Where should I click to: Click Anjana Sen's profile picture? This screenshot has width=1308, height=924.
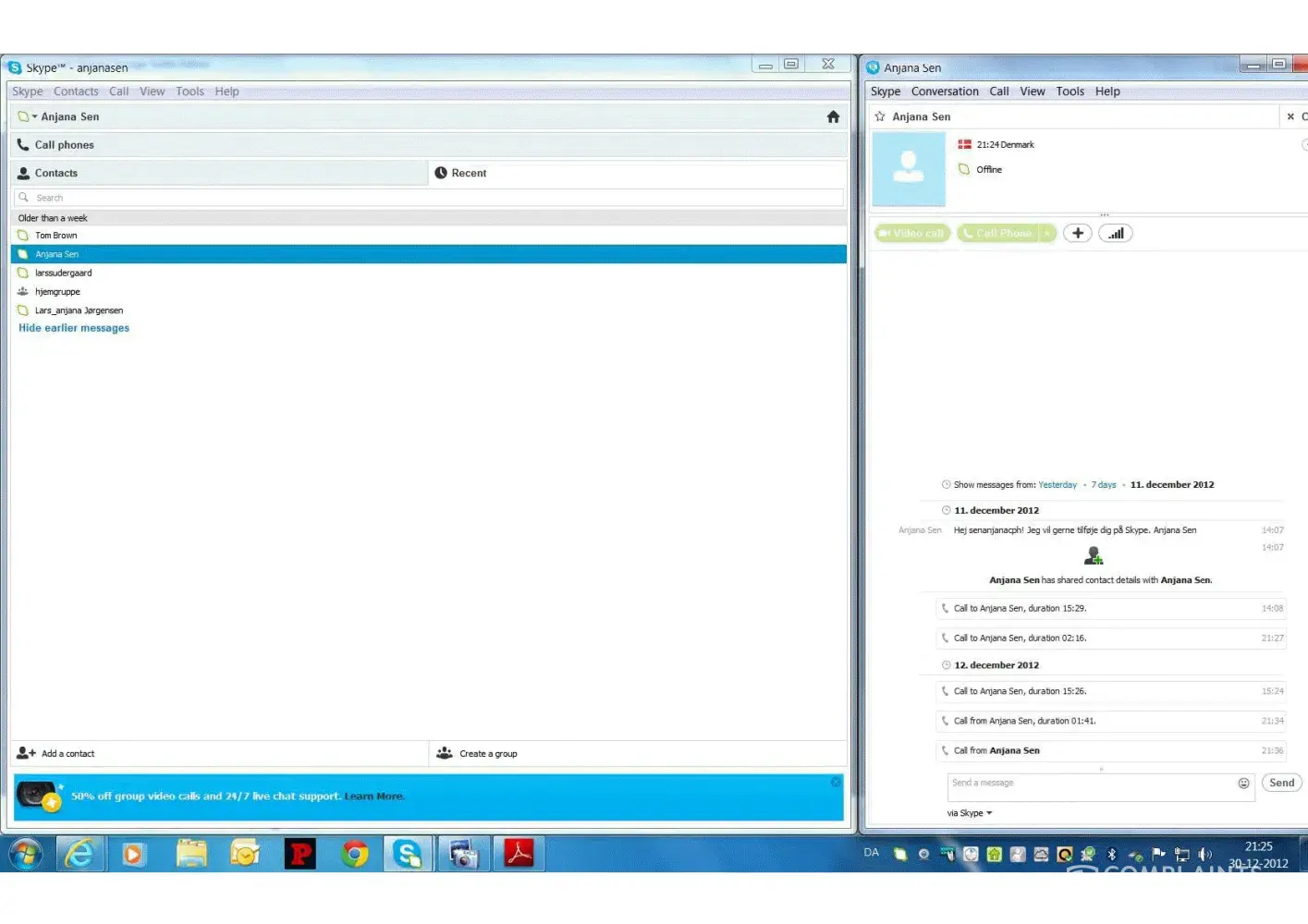(909, 169)
